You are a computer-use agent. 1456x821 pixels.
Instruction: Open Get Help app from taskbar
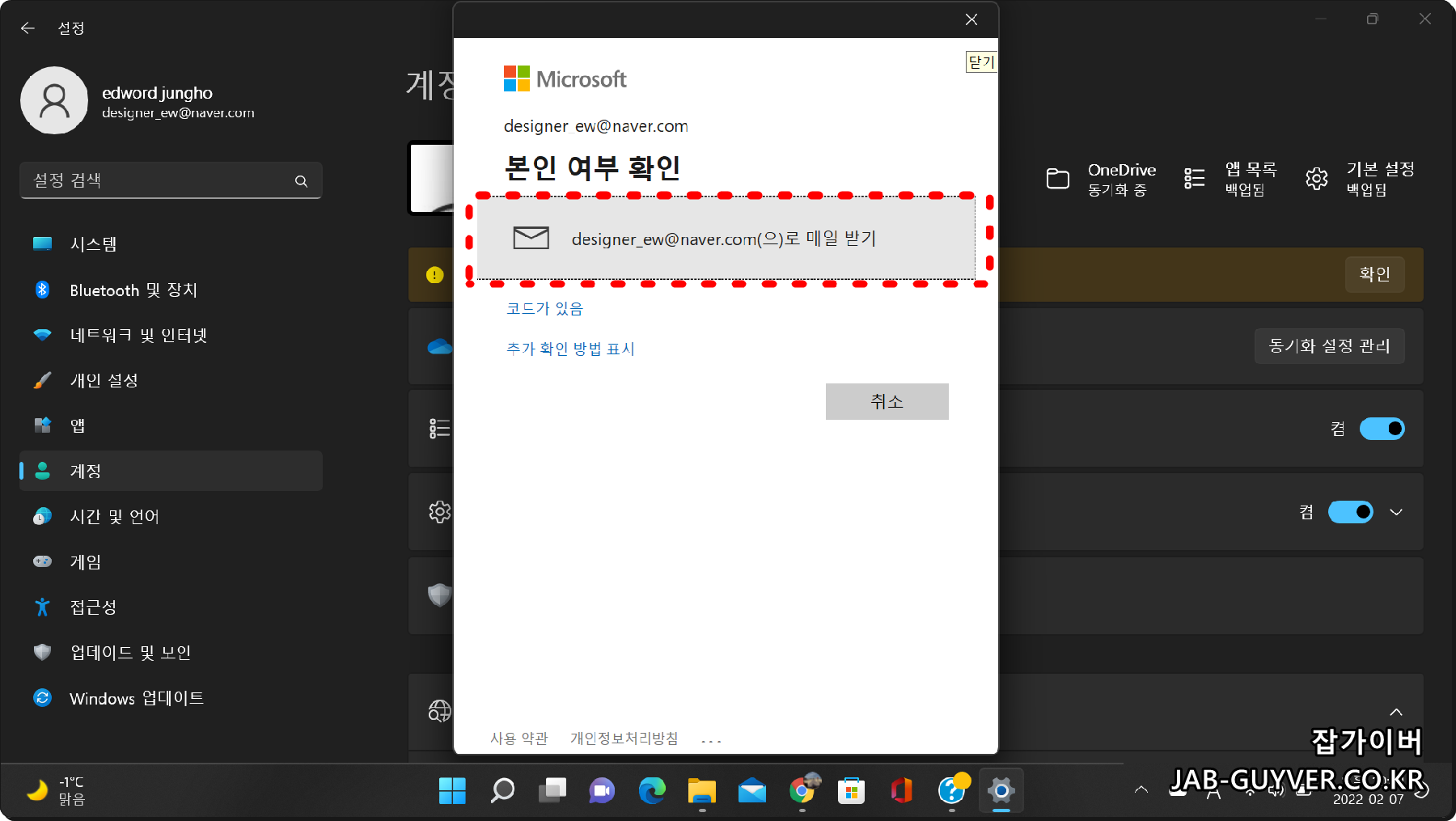click(x=952, y=790)
